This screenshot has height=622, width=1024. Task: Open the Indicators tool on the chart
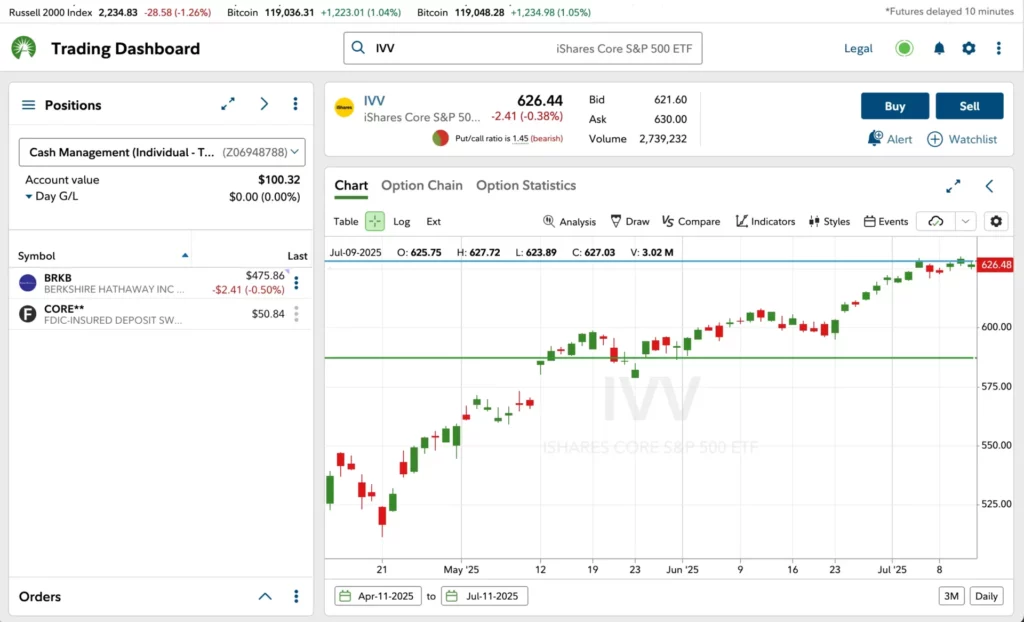pos(765,221)
